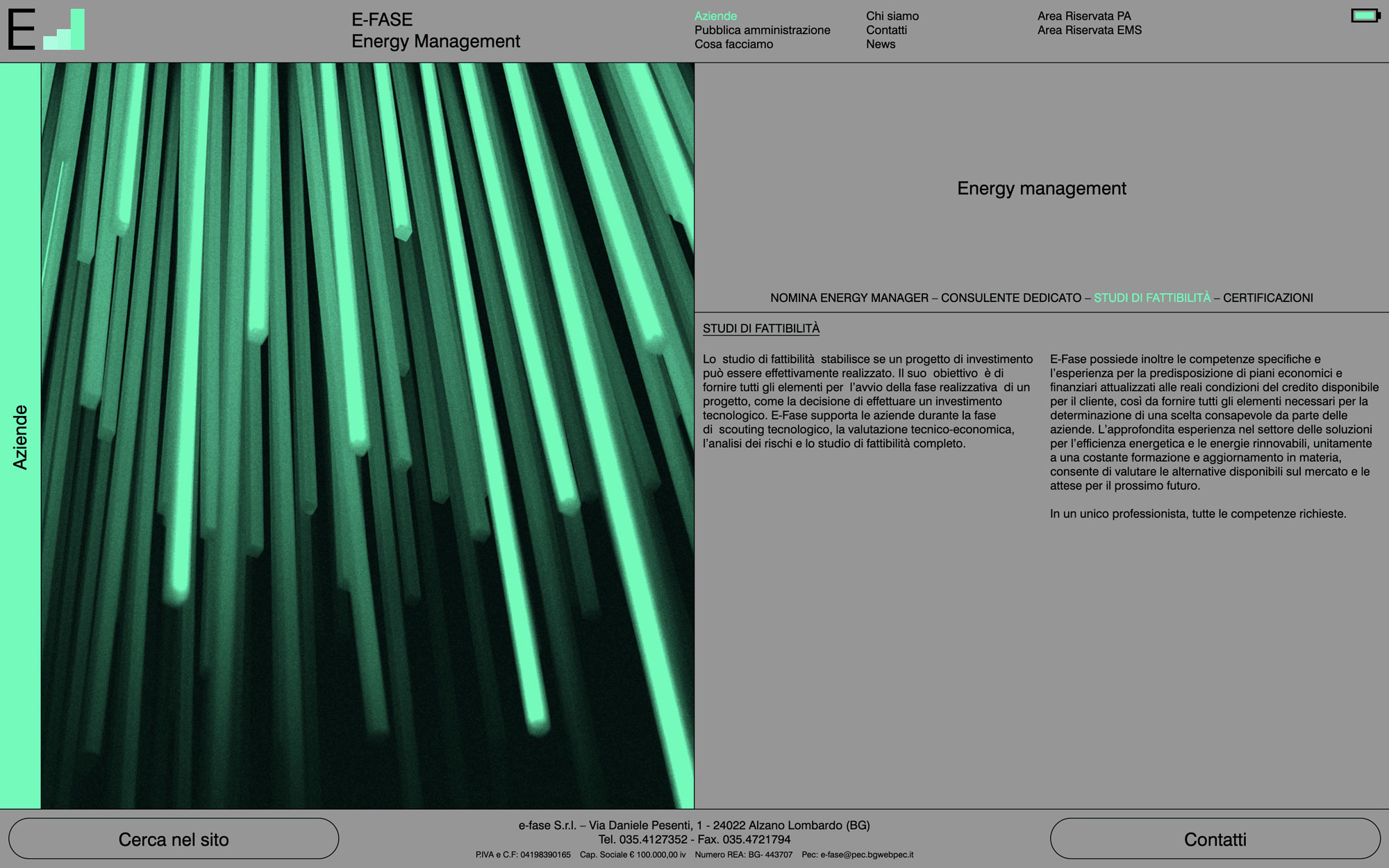Viewport: 1389px width, 868px height.
Task: Navigate to Chi siamo
Action: 892,16
